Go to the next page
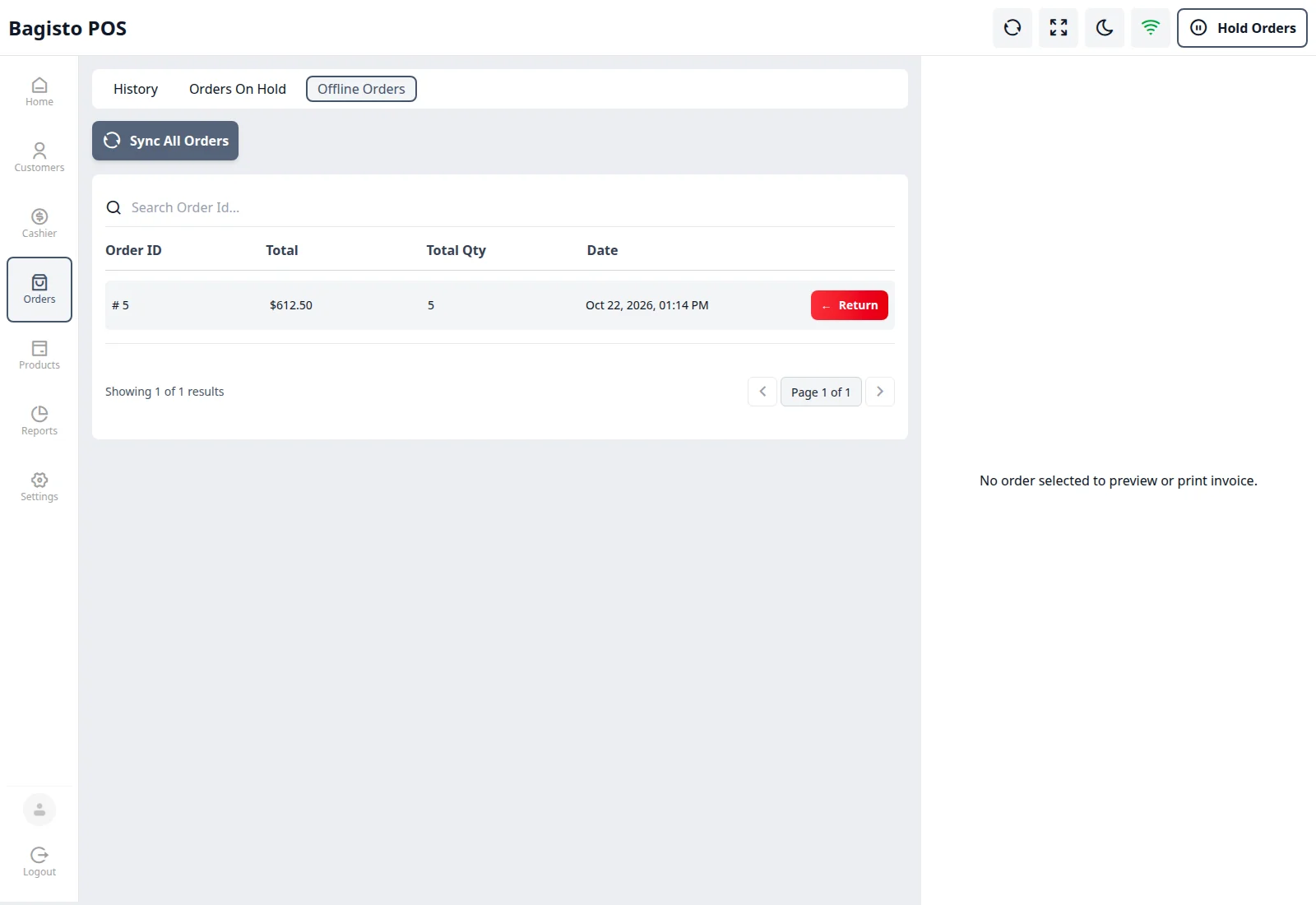The height and width of the screenshot is (905, 1316). 880,392
